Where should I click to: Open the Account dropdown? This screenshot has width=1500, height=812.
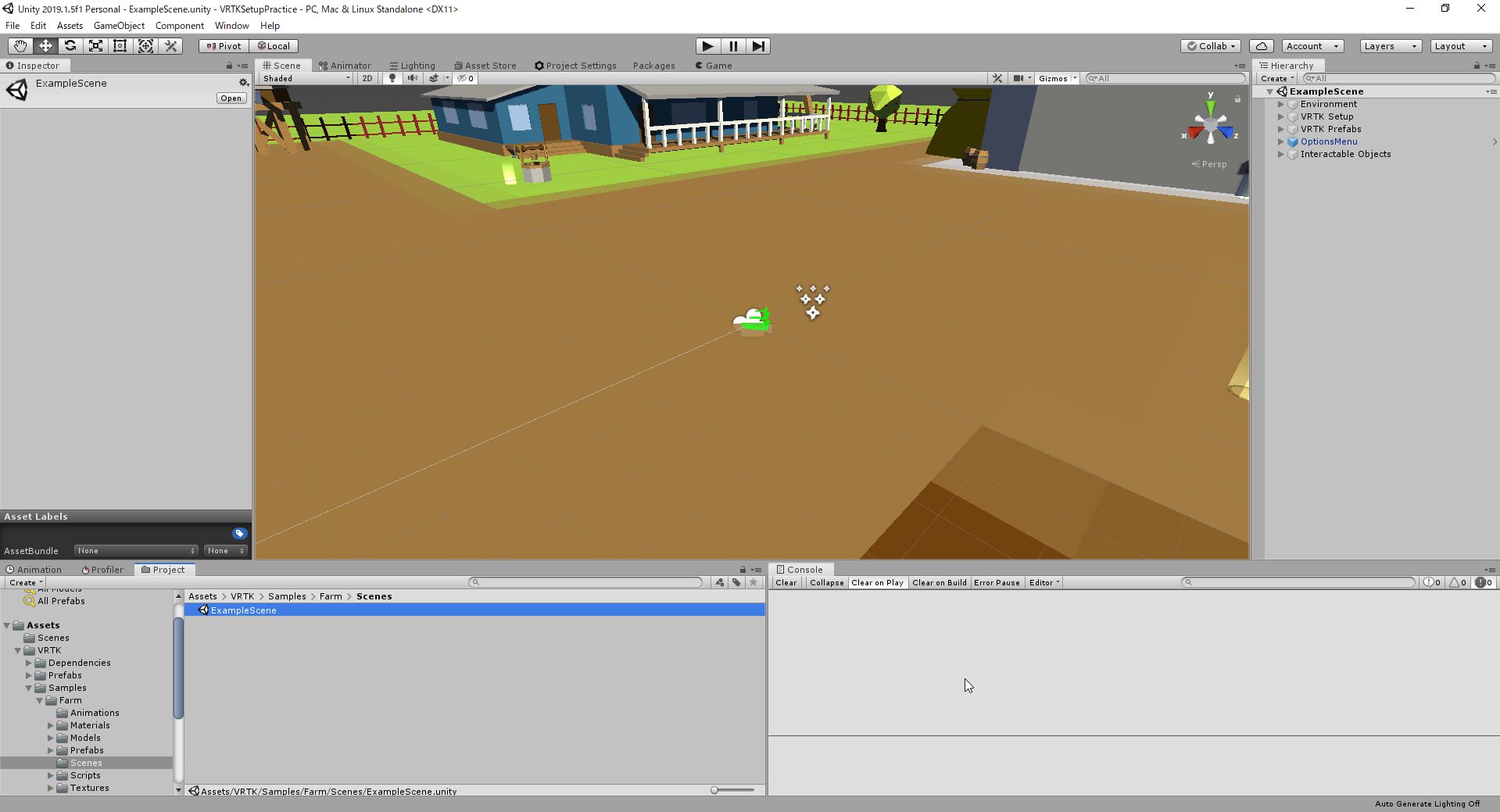1312,46
